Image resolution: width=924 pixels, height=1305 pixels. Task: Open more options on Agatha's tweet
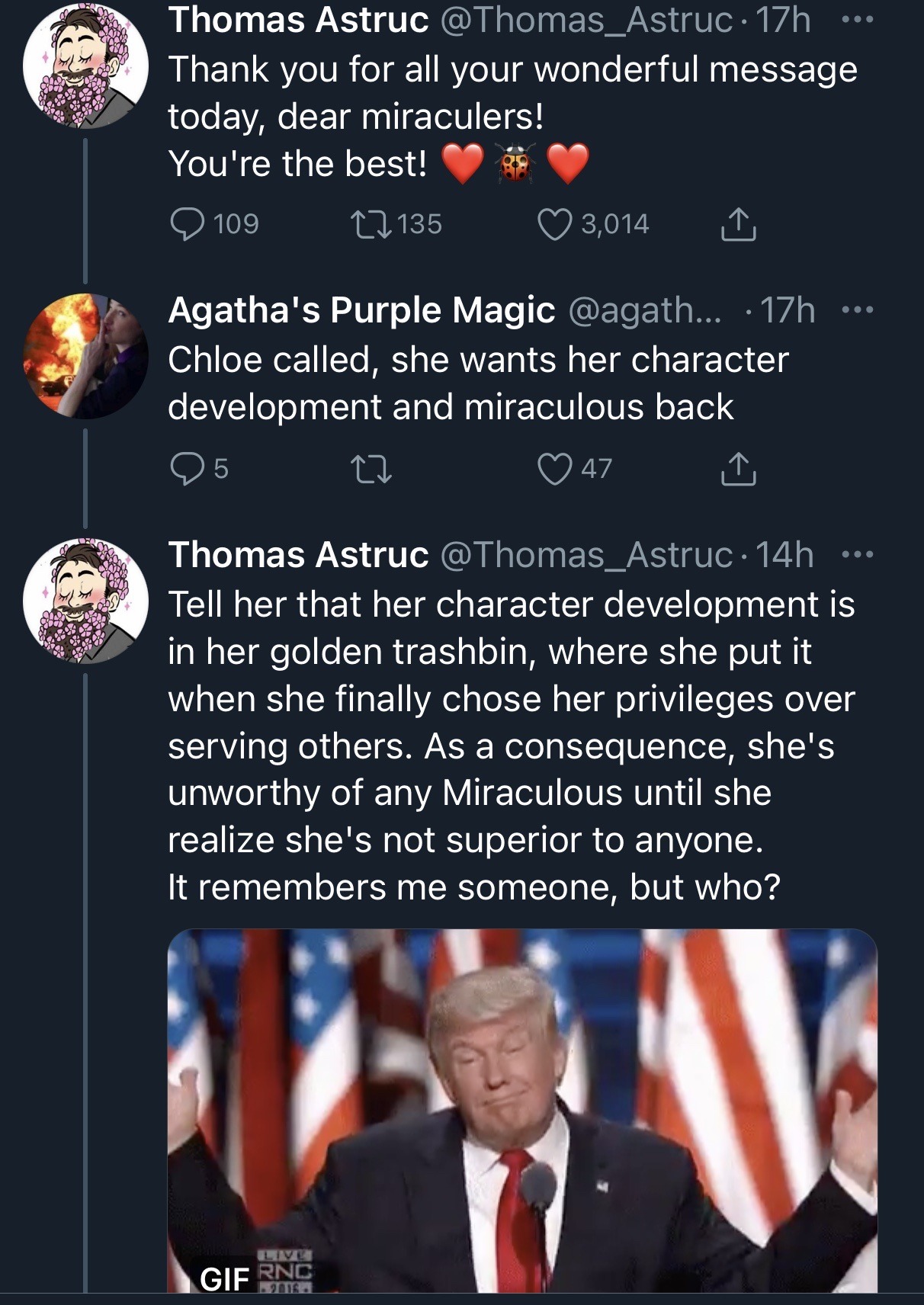pyautogui.click(x=857, y=310)
